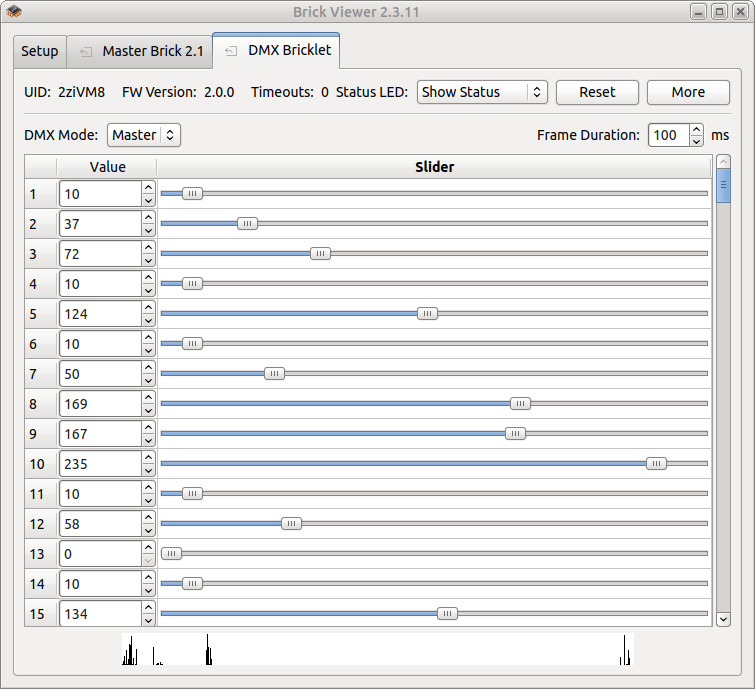The image size is (755, 689).
Task: Increase channel 1 value with up arrow
Action: pyautogui.click(x=148, y=187)
